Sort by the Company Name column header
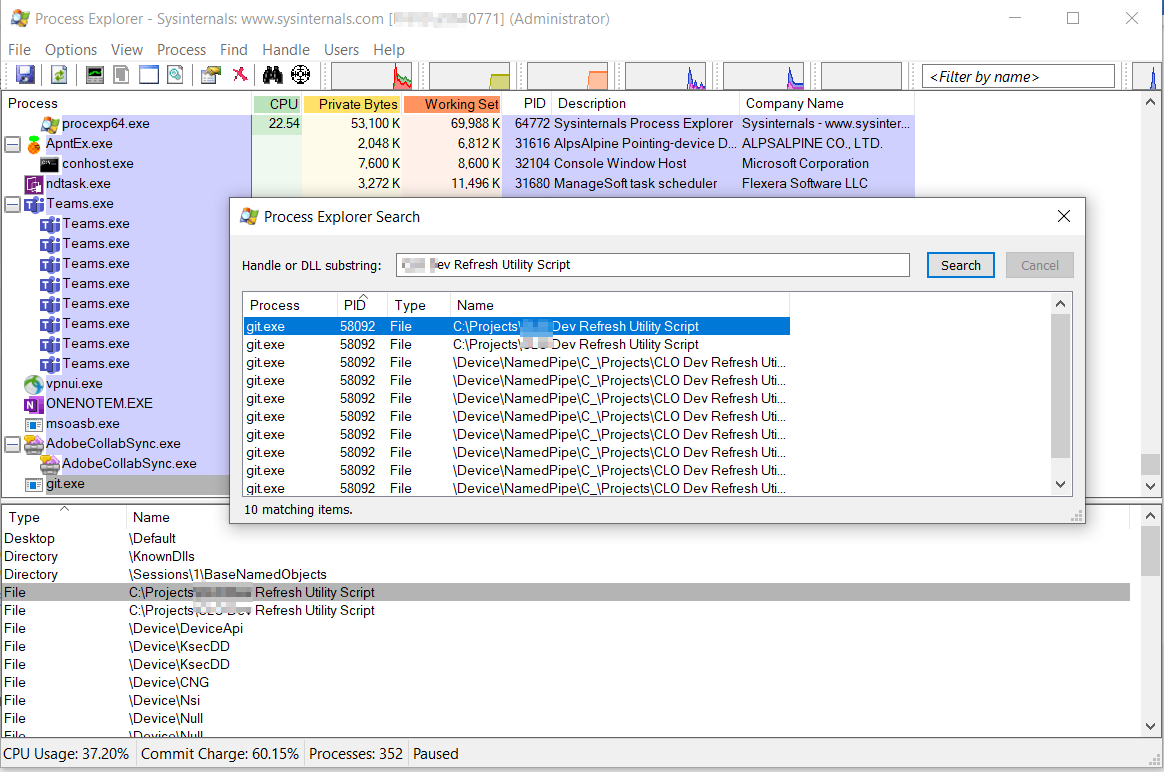The image size is (1164, 772). (827, 103)
